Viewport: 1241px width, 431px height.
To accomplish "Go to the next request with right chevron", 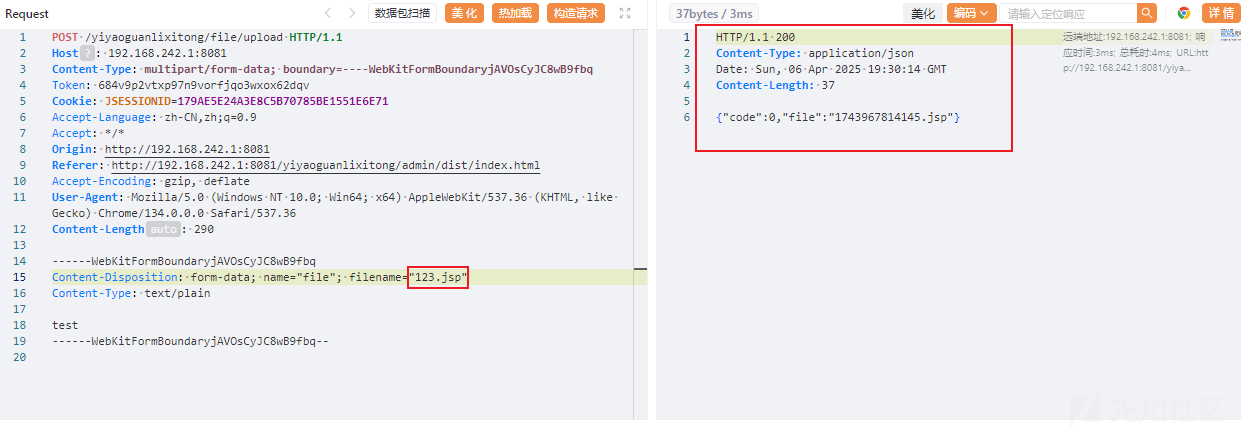I will click(x=352, y=13).
